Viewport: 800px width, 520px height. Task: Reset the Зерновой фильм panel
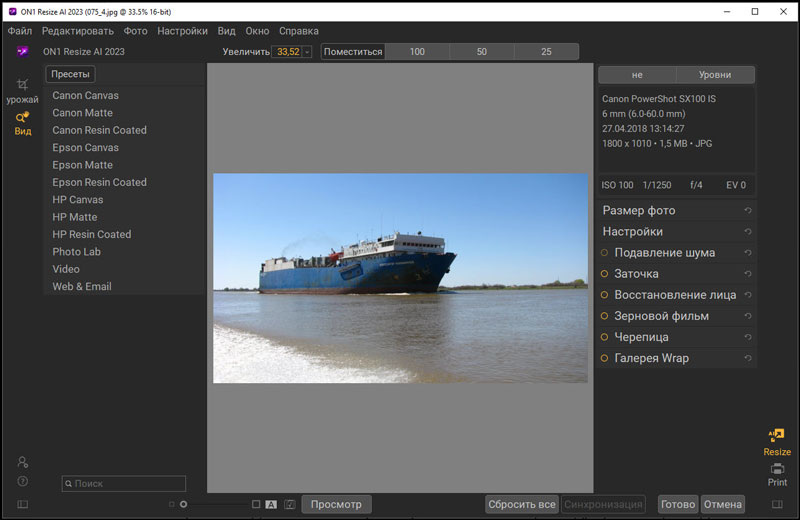pyautogui.click(x=747, y=316)
